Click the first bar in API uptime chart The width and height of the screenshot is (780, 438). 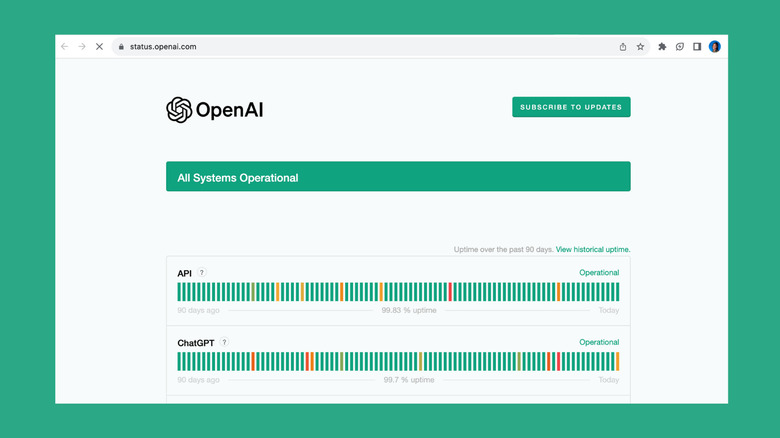tap(180, 291)
